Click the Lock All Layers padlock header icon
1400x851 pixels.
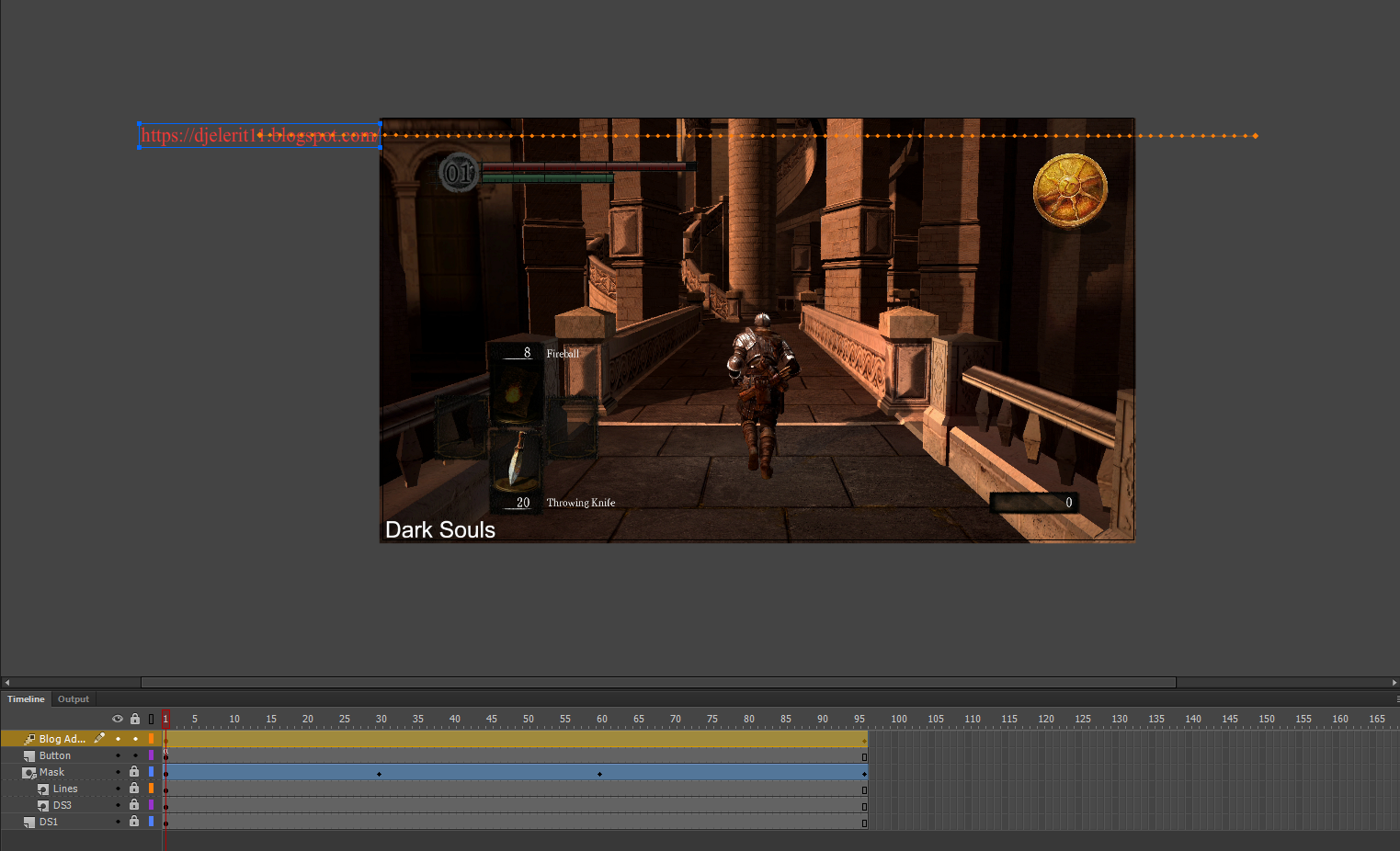click(x=135, y=719)
